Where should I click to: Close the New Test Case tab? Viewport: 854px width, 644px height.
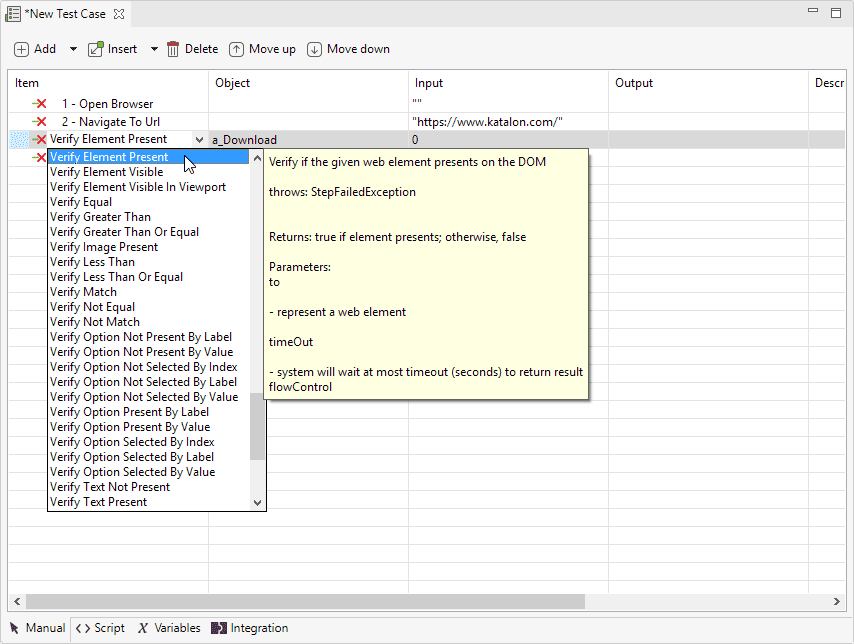pyautogui.click(x=119, y=14)
